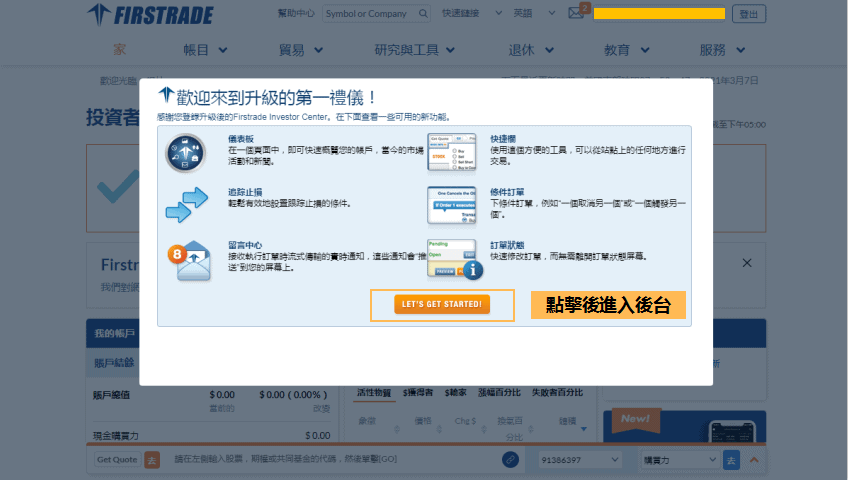848x480 pixels.
Task: Click the conditional order 條件訂單 thumbnail
Action: pyautogui.click(x=452, y=205)
